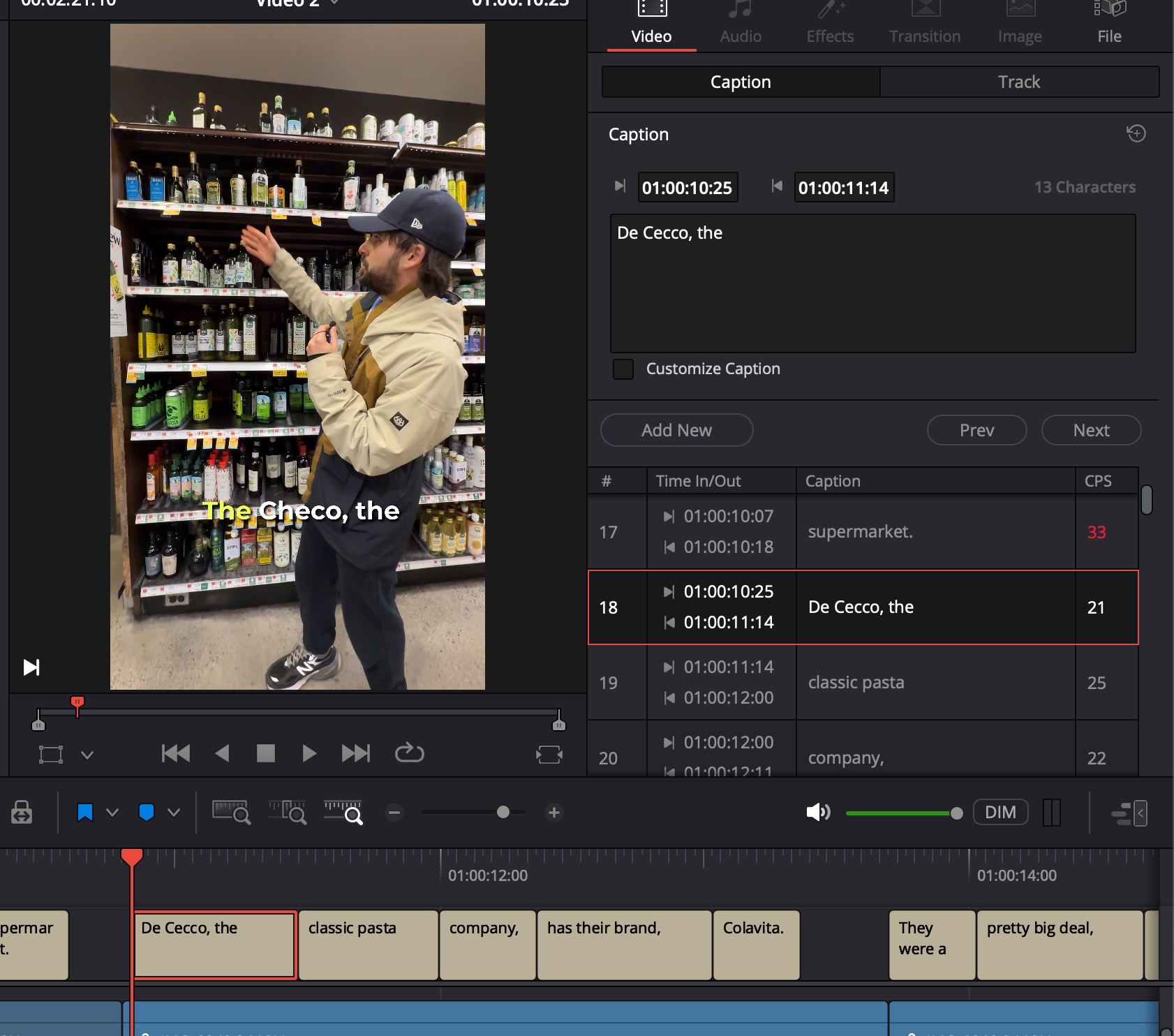Click the Add New caption button
Screen dimensions: 1174x1036
pos(676,430)
